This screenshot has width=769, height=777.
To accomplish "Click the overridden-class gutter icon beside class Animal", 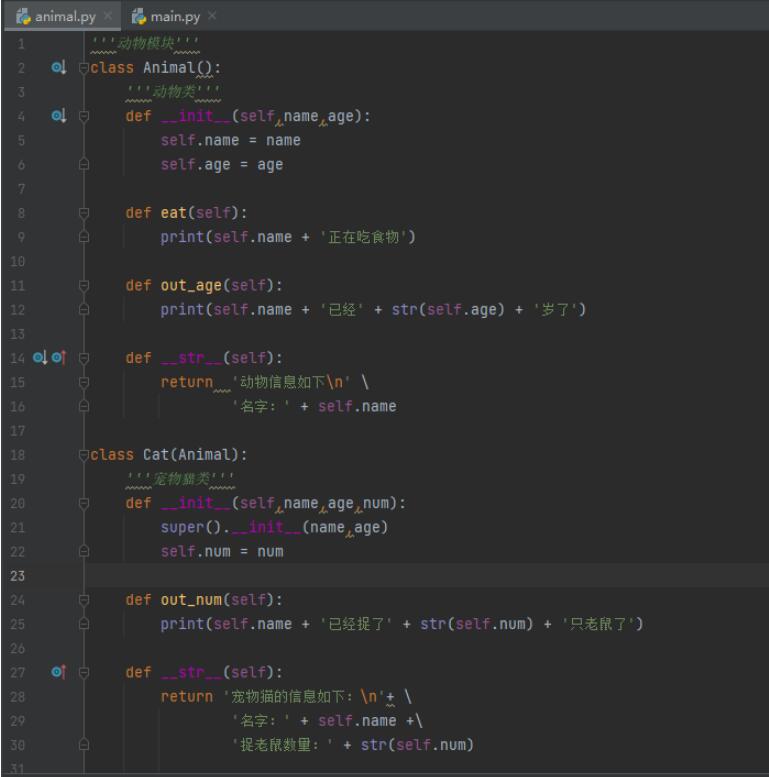I will click(x=58, y=68).
